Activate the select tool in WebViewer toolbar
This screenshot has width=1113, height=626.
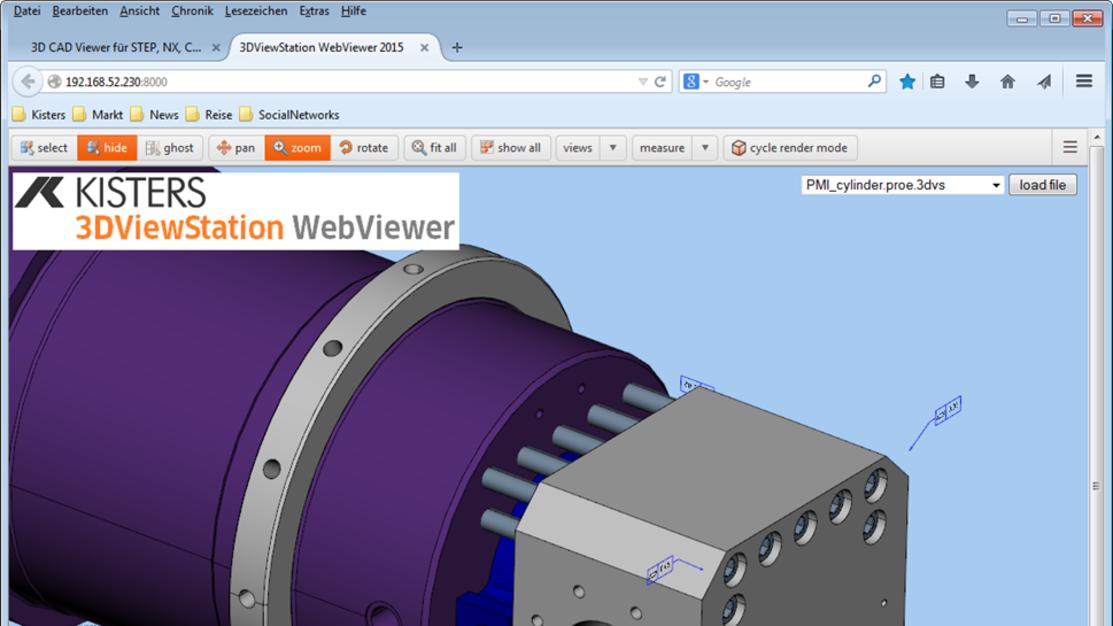coord(44,148)
